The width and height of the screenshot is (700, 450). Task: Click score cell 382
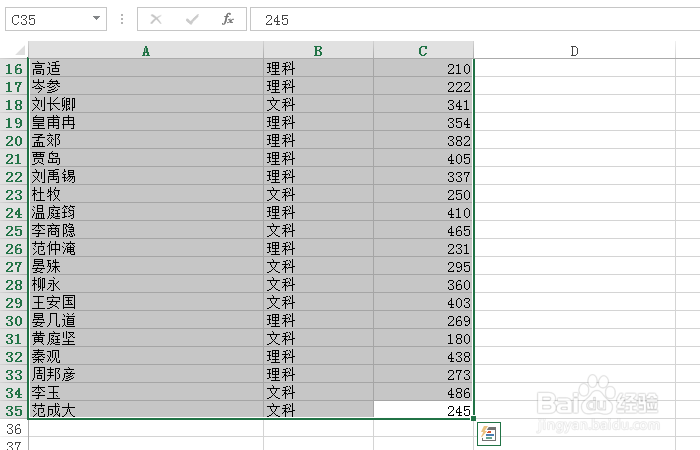pos(423,140)
